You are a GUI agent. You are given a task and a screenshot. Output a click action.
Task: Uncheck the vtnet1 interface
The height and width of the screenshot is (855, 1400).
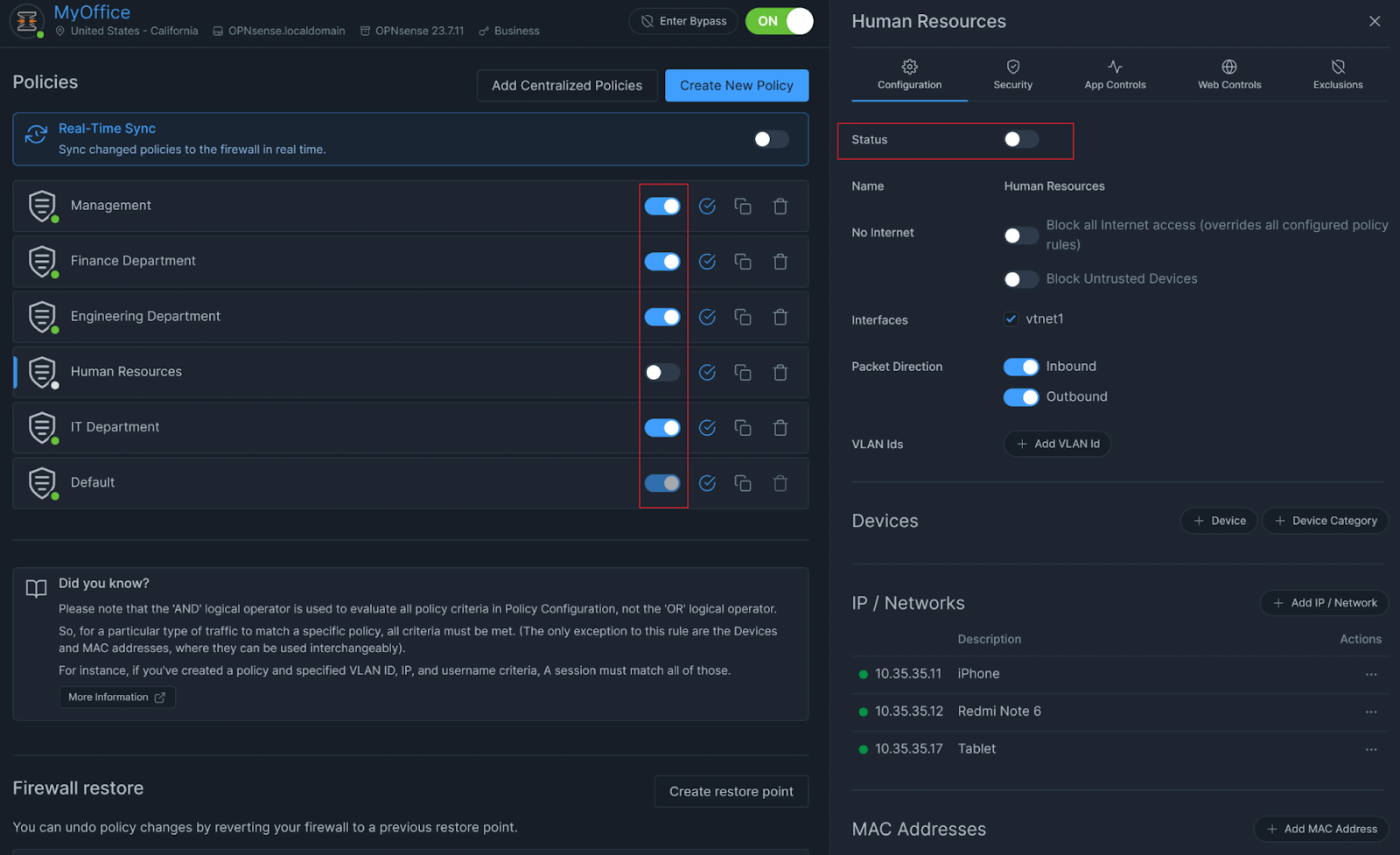point(1011,319)
